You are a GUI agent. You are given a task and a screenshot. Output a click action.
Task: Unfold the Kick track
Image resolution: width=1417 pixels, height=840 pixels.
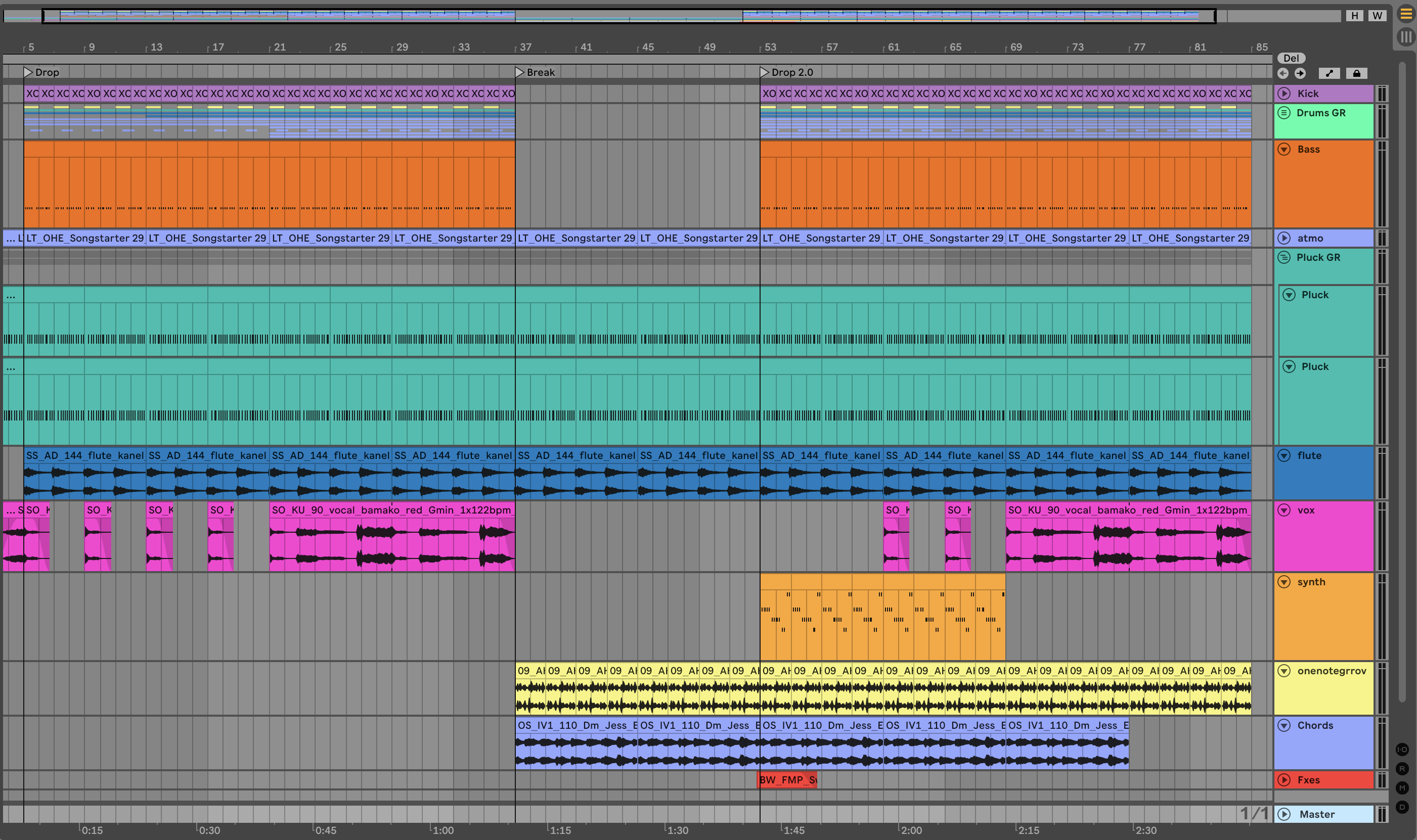tap(1285, 94)
